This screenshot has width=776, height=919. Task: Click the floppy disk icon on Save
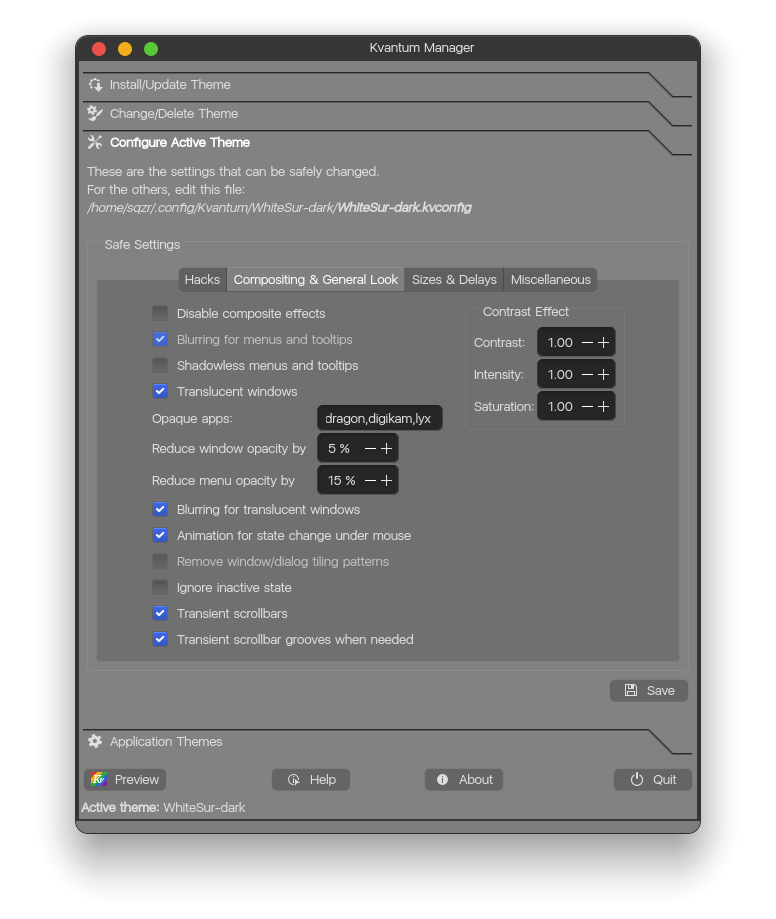click(631, 690)
